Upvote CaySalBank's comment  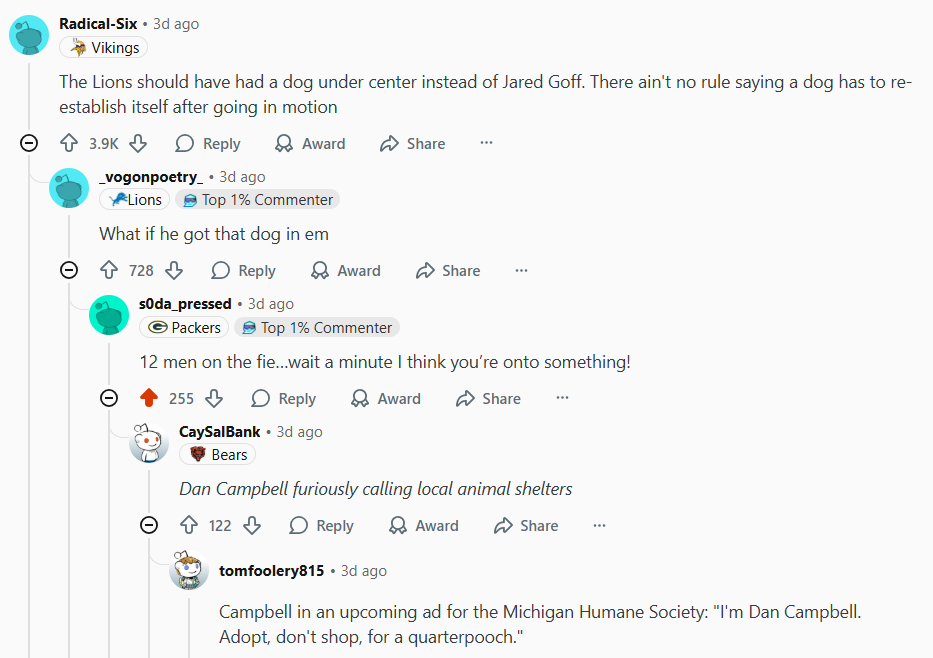189,525
